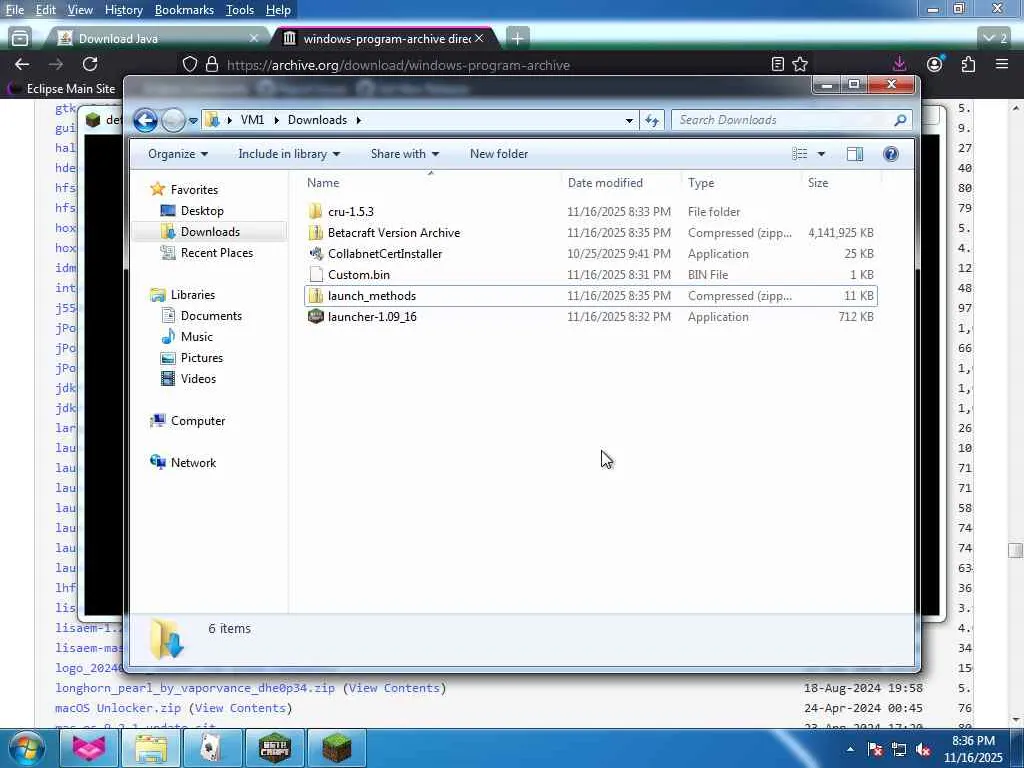1024x768 pixels.
Task: Show hidden tray icons arrow
Action: [x=850, y=749]
